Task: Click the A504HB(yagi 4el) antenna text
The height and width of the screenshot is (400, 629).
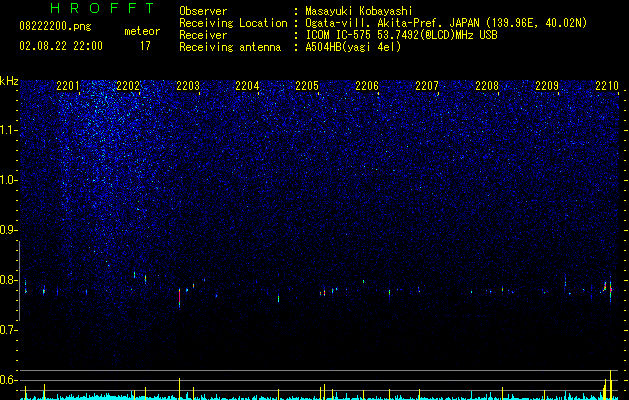Action: tap(353, 47)
